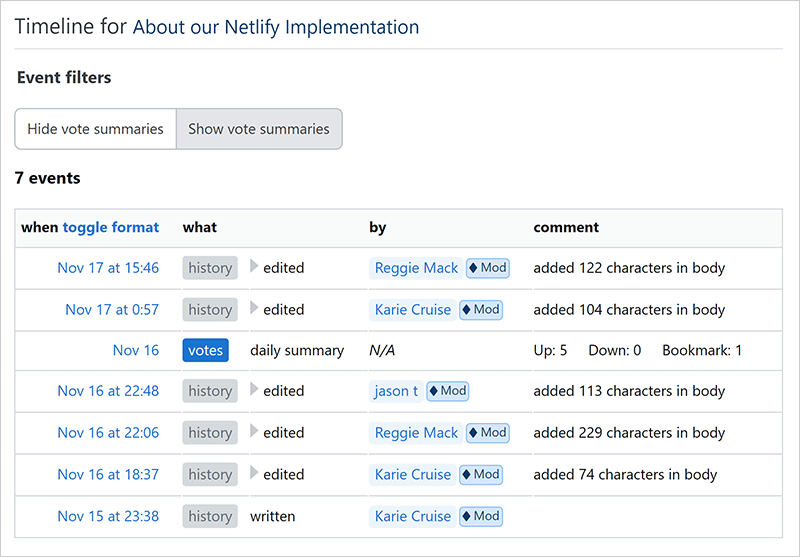
Task: Select Hide vote summaries filter
Action: tap(95, 129)
